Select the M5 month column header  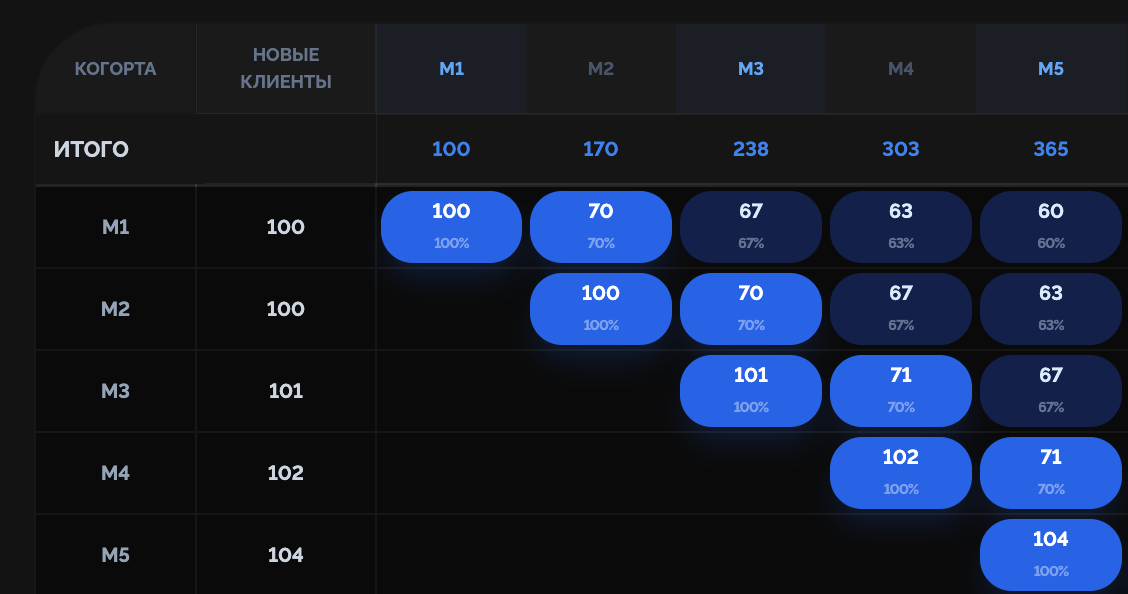point(1051,69)
